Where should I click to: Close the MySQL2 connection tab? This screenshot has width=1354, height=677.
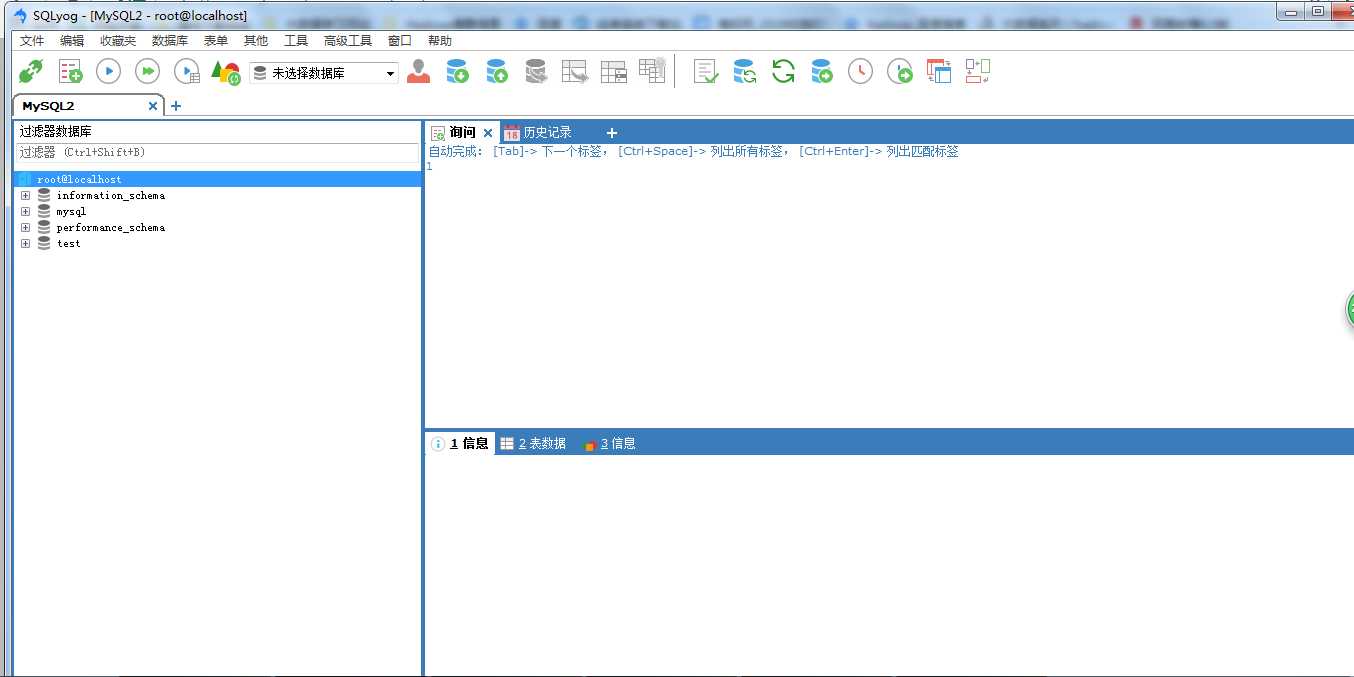pos(153,106)
